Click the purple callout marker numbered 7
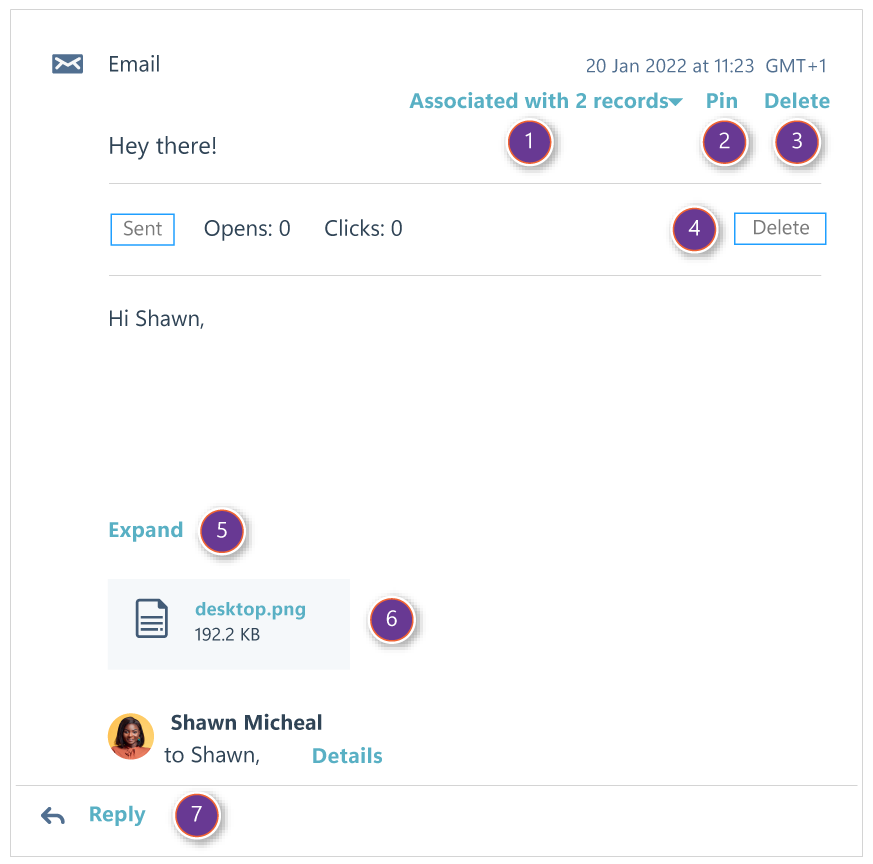Screen dimensions: 873x864 (197, 816)
